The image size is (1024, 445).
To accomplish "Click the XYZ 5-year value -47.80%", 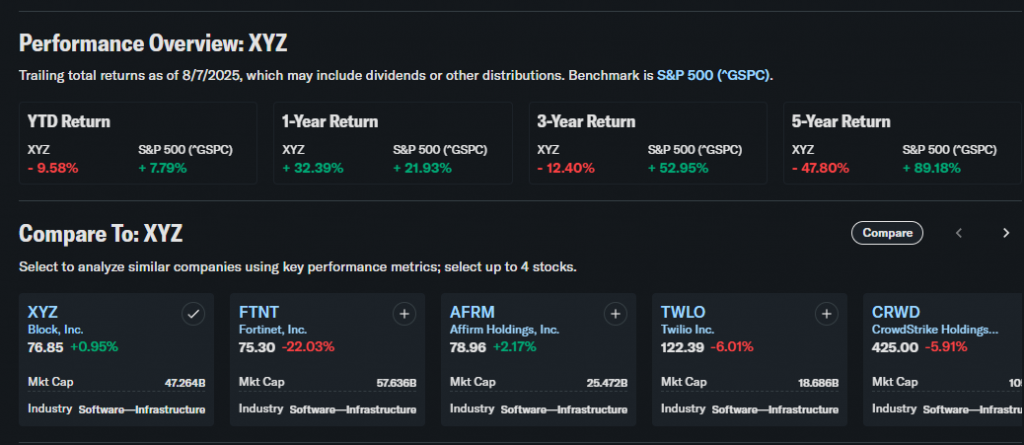I will point(821,168).
